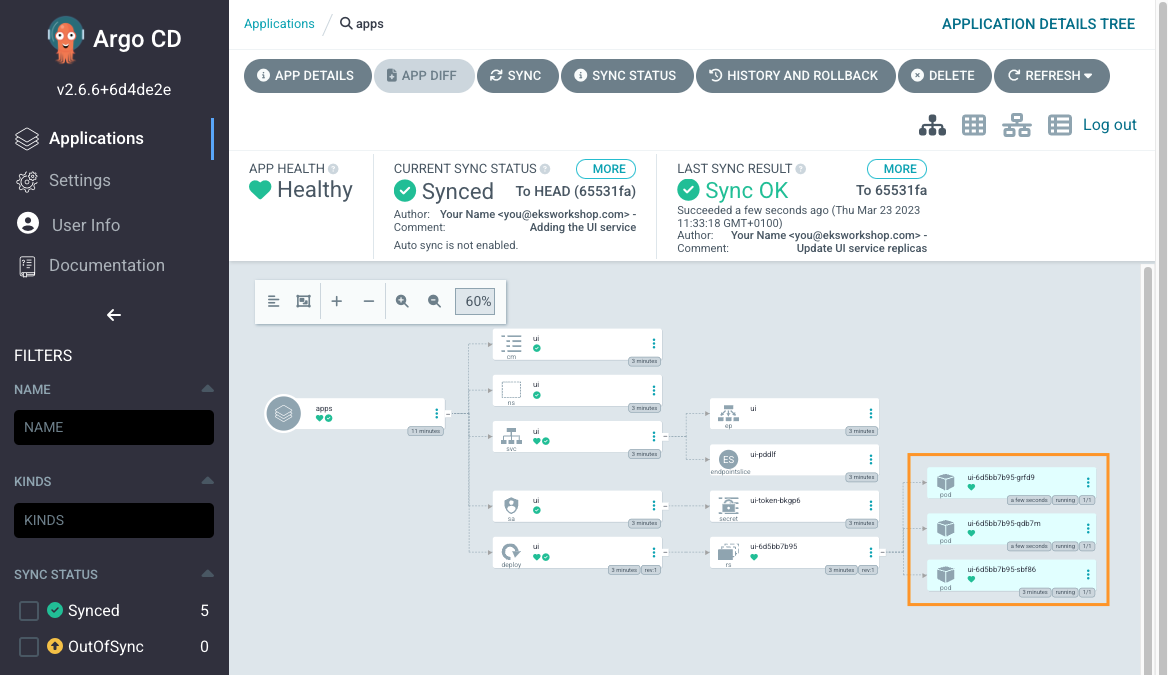Click MORE under Current Sync Status

coord(606,169)
